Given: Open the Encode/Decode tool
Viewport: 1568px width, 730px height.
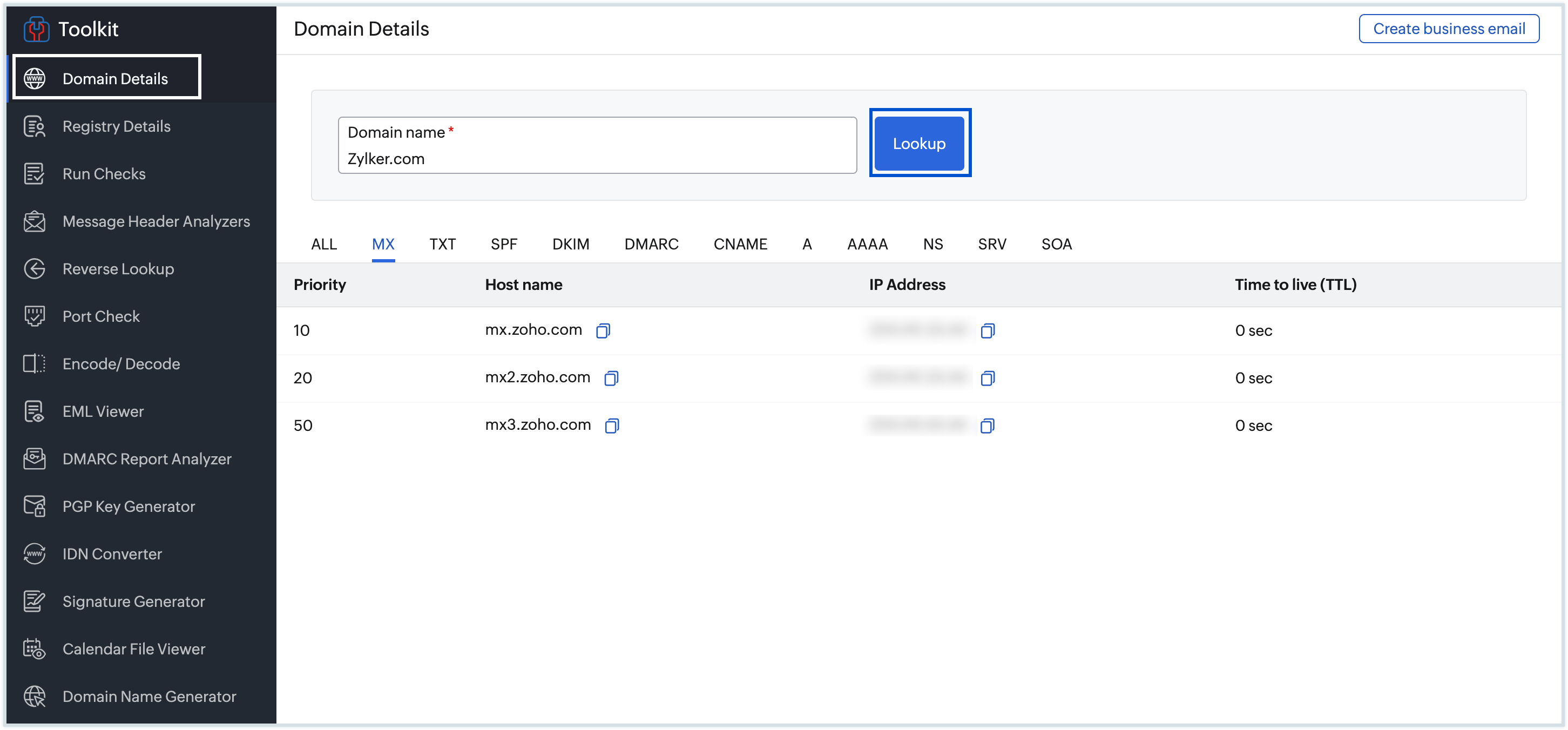Looking at the screenshot, I should [x=121, y=363].
